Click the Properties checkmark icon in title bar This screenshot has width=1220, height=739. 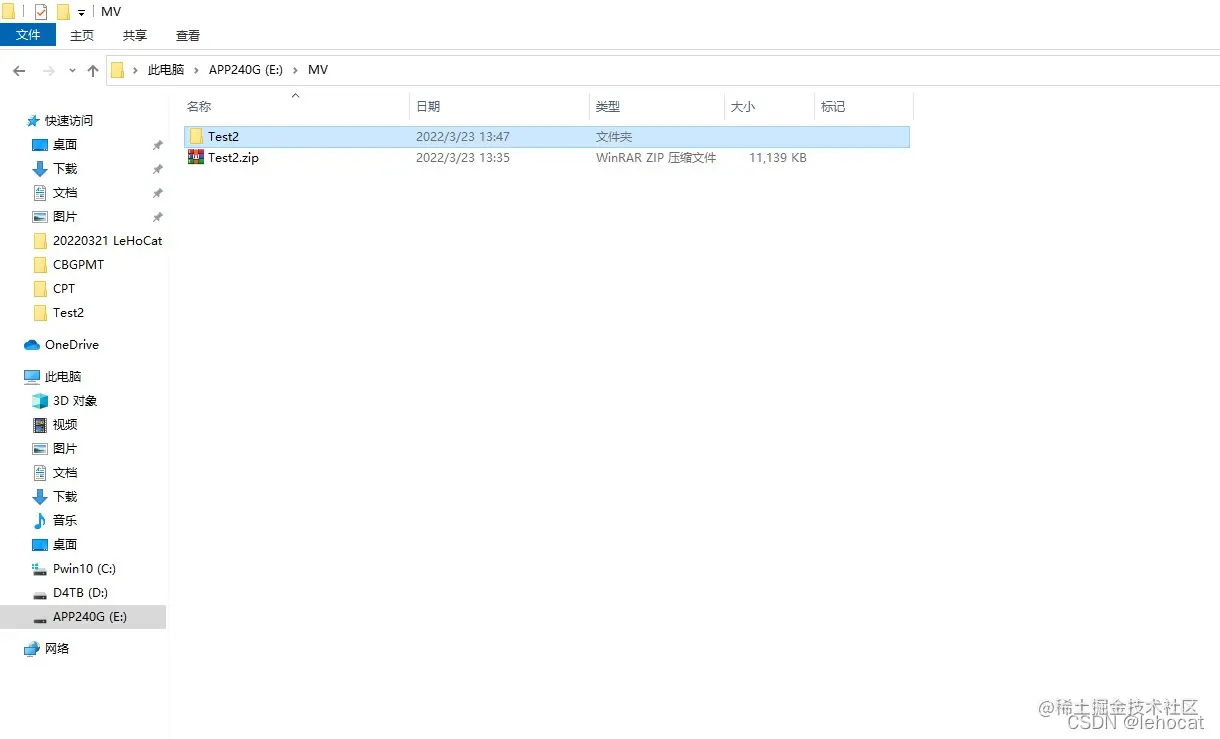(x=41, y=12)
